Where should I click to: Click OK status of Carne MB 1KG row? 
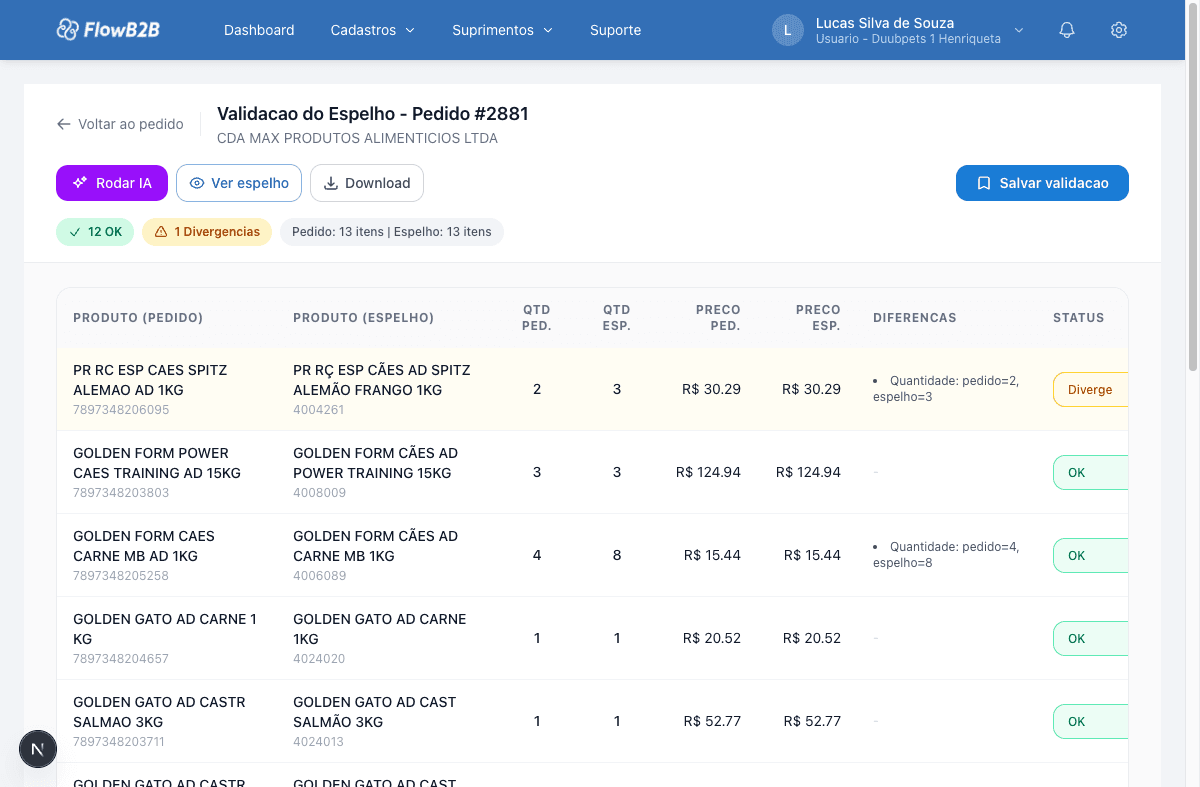point(1090,555)
